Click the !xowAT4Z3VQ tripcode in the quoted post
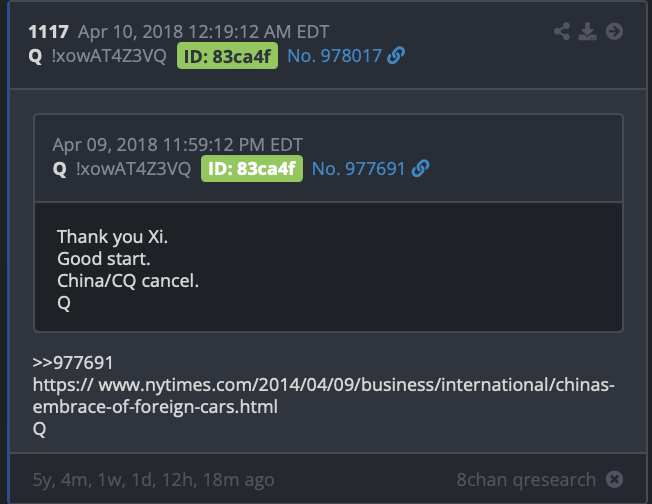 pos(133,169)
